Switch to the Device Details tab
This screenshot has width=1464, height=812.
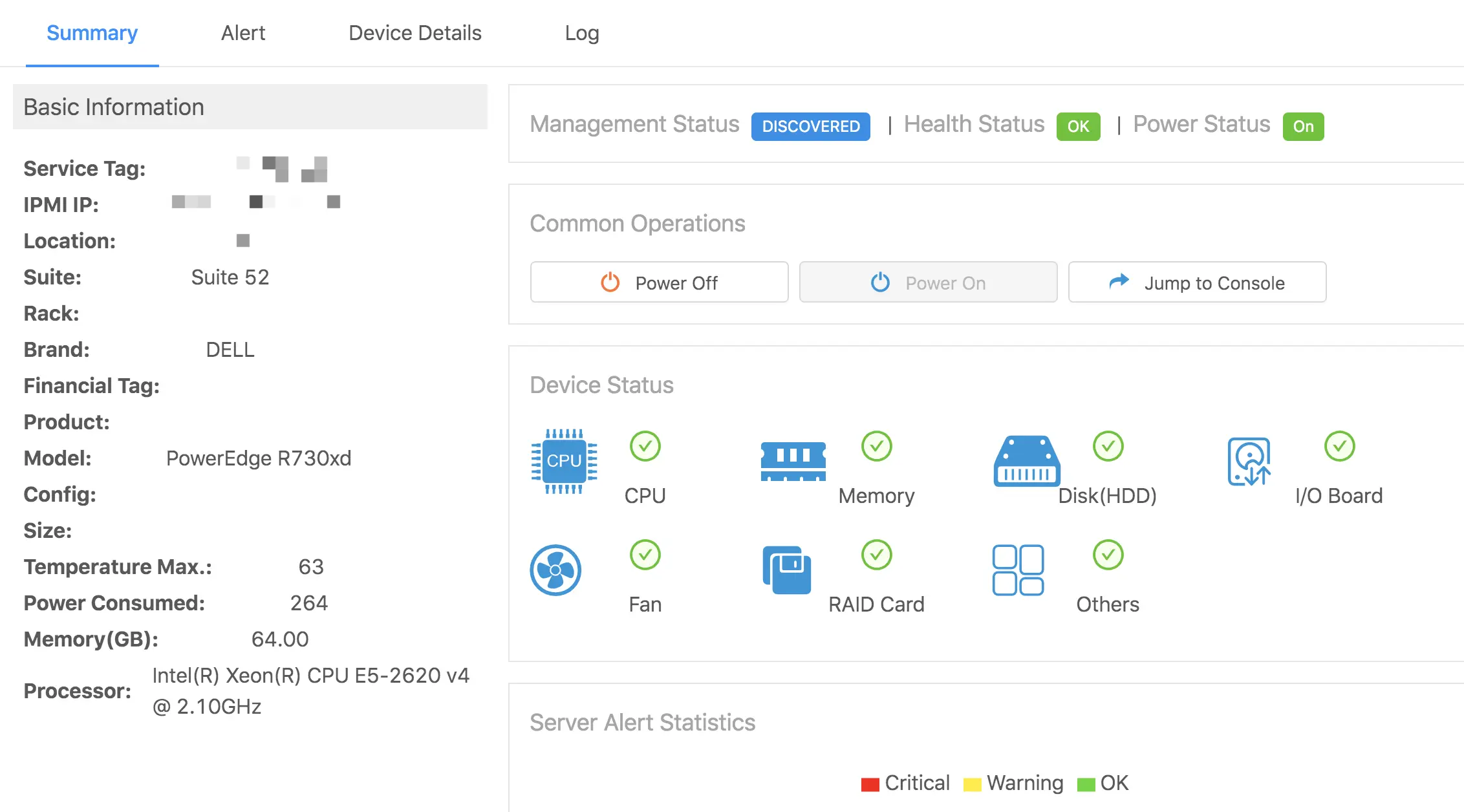pos(414,33)
